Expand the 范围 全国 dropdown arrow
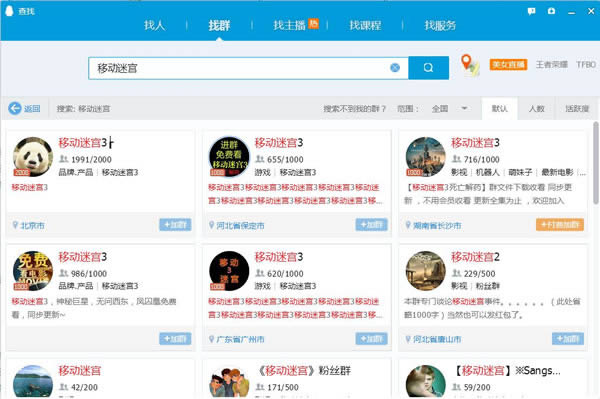This screenshot has width=600, height=399. tap(464, 108)
